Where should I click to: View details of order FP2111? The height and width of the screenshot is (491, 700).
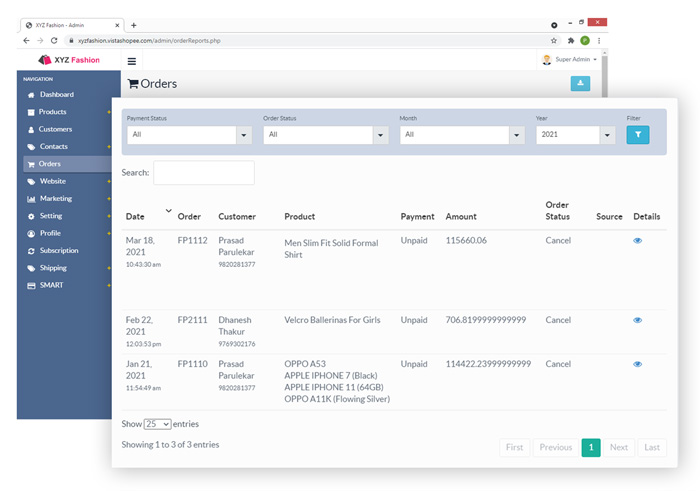638,320
